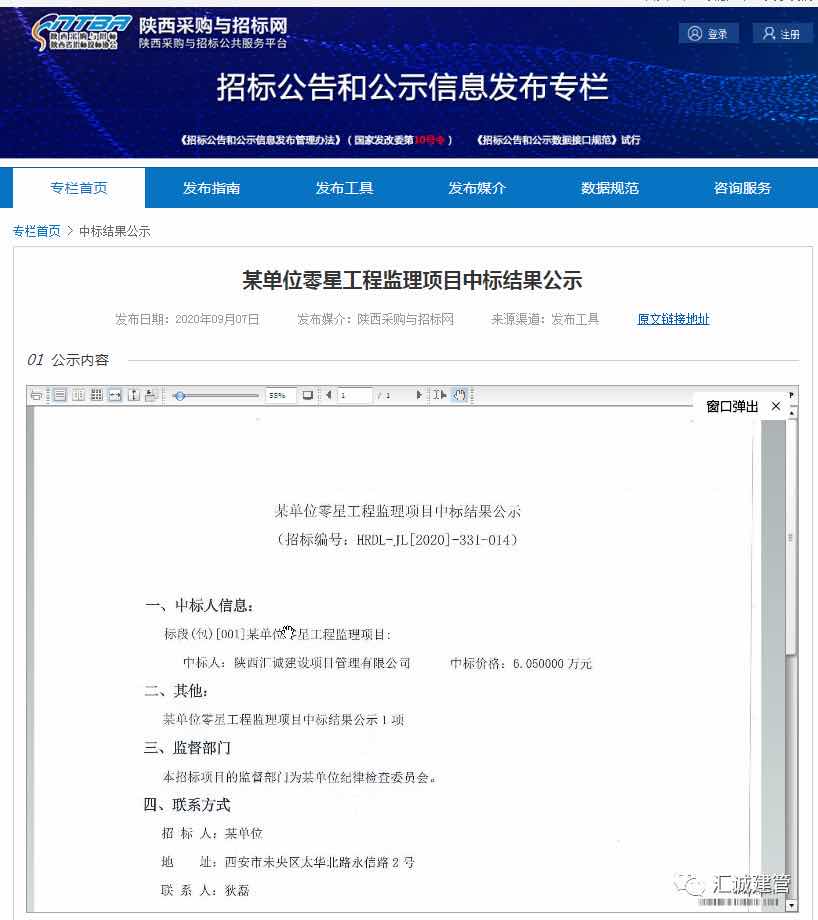
Task: Click the print icon in the PDF toolbar
Action: (36, 395)
